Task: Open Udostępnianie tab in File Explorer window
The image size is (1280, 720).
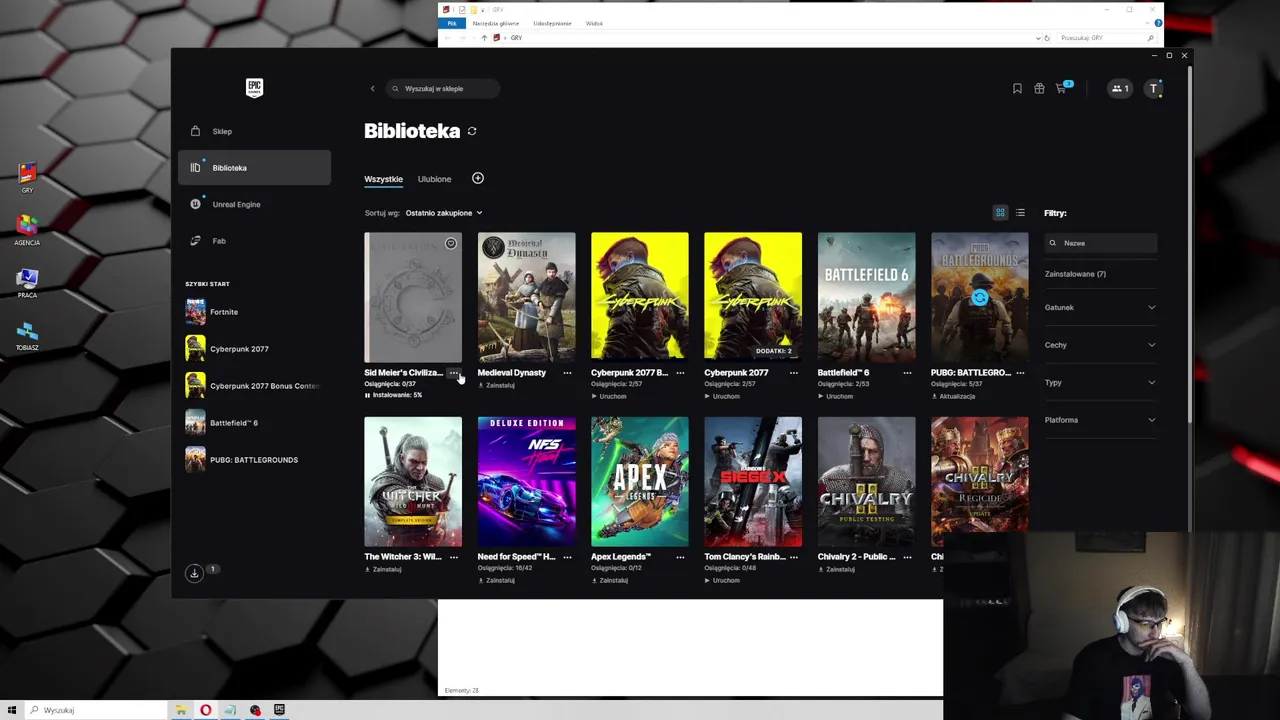Action: pos(552,23)
